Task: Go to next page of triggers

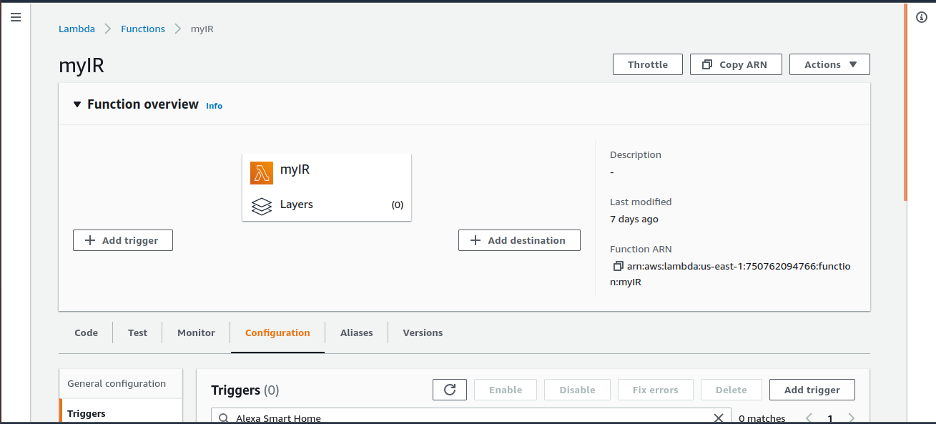Action: tap(851, 418)
